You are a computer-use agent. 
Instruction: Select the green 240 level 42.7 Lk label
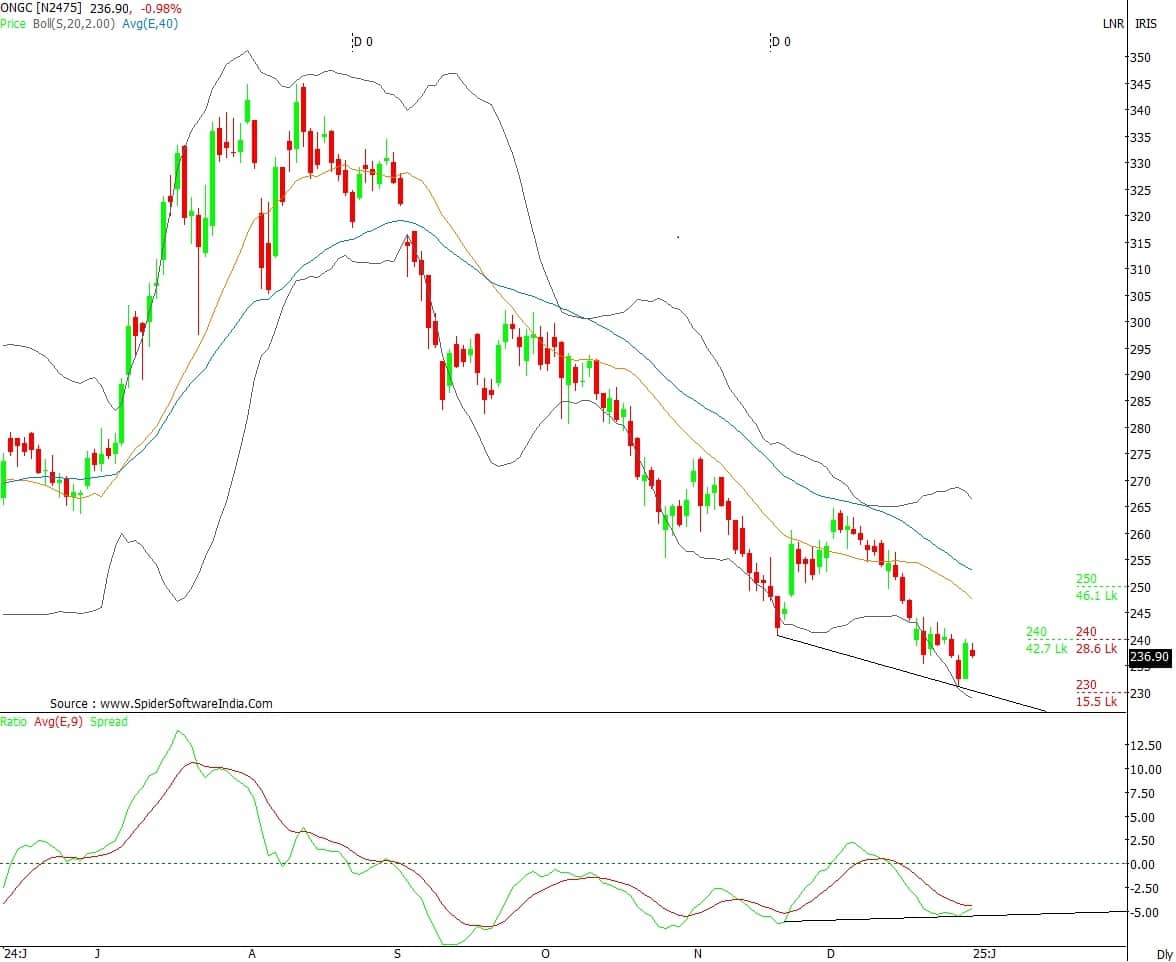point(1047,640)
